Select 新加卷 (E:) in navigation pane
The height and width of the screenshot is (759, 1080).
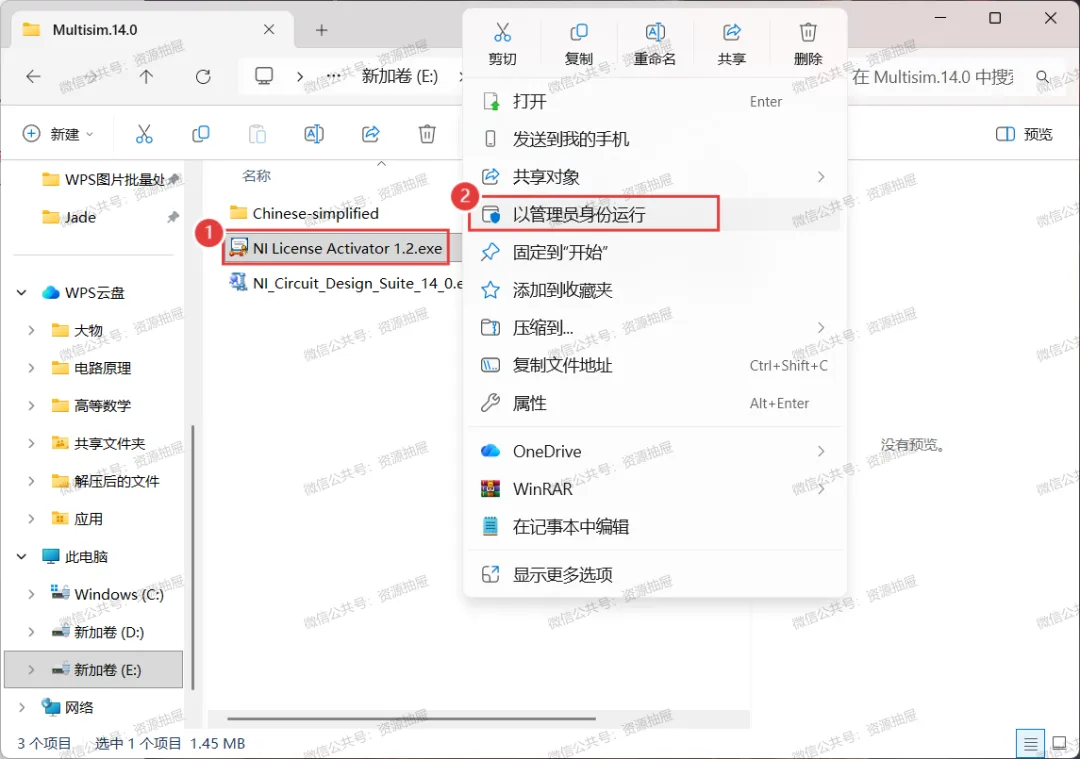94,669
